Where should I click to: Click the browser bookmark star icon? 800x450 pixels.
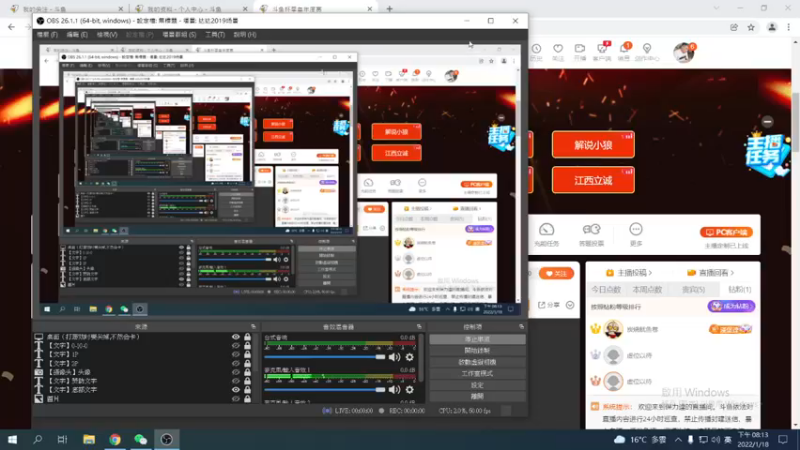(751, 28)
